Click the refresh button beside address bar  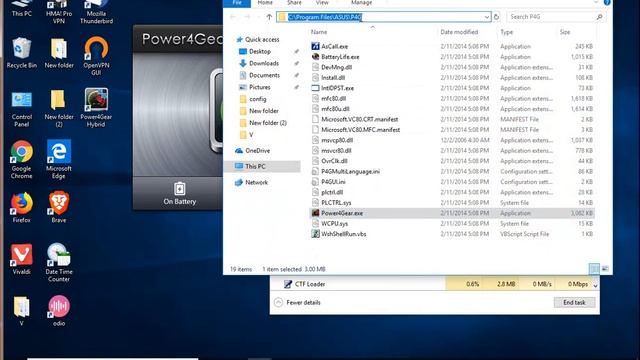click(496, 17)
